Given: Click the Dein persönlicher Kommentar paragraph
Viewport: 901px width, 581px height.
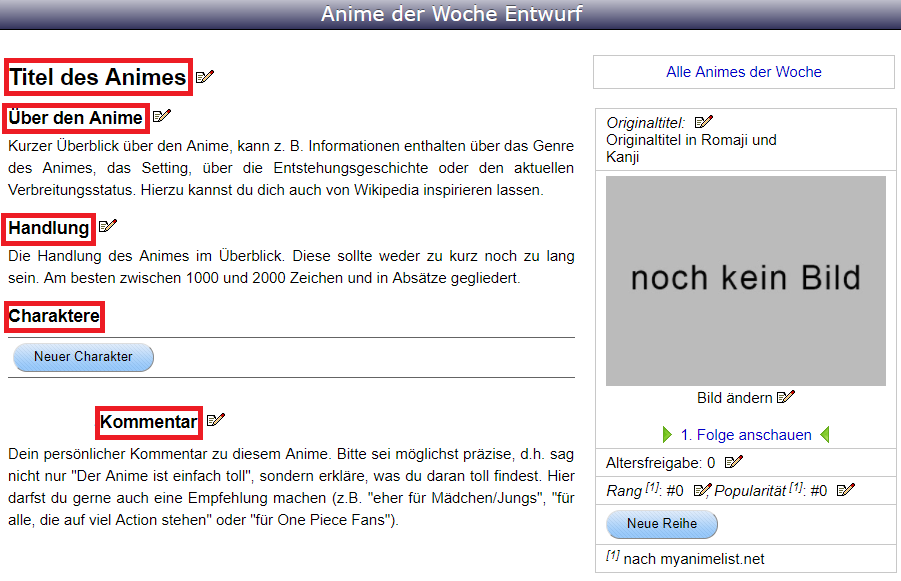Looking at the screenshot, I should point(291,487).
